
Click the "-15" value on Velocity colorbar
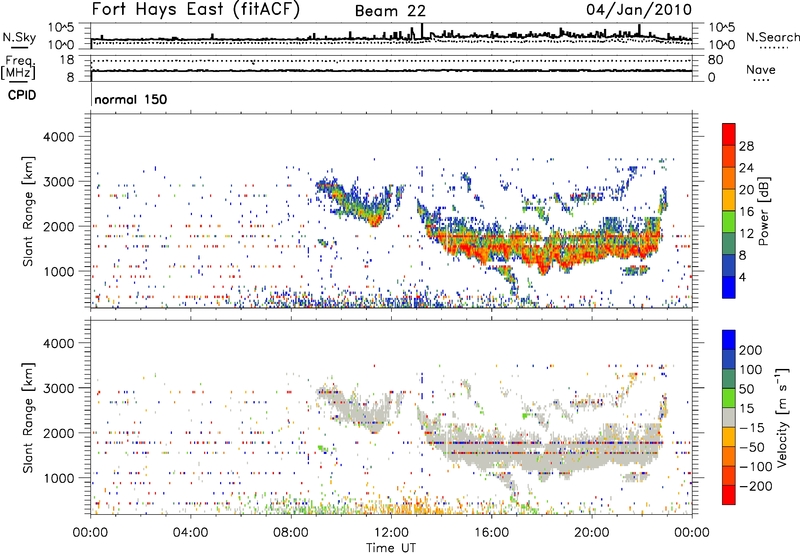click(753, 428)
